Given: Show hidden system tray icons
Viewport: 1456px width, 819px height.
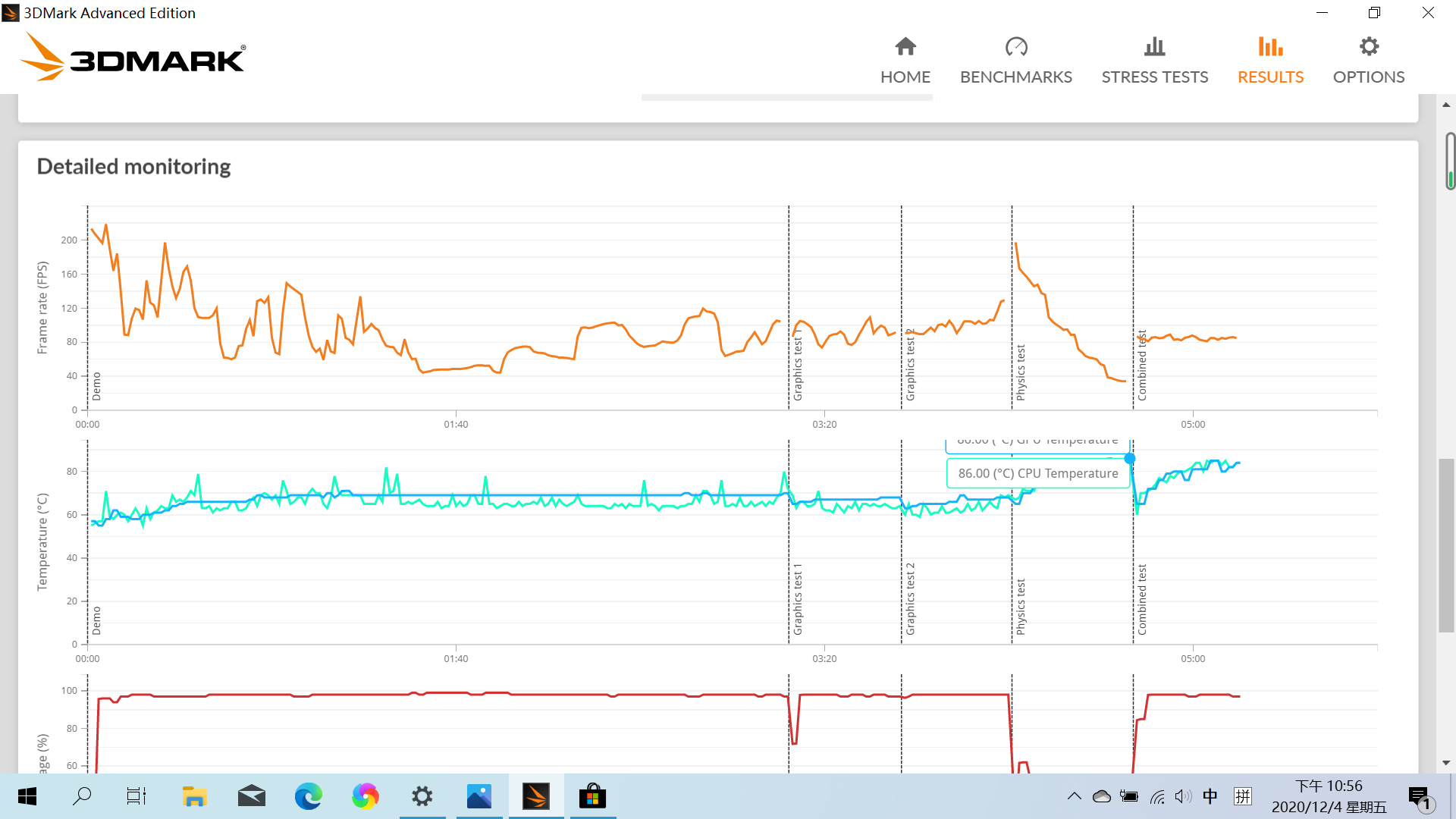Looking at the screenshot, I should [x=1075, y=796].
